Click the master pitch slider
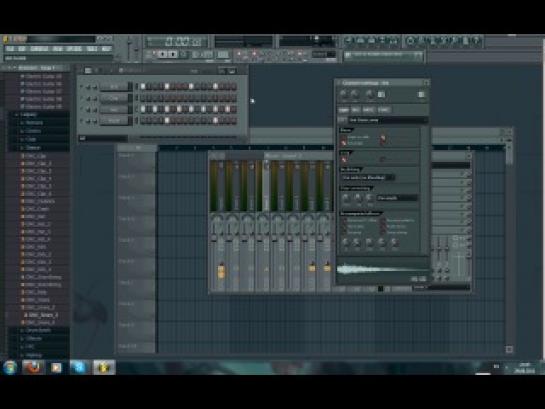 [x=136, y=49]
